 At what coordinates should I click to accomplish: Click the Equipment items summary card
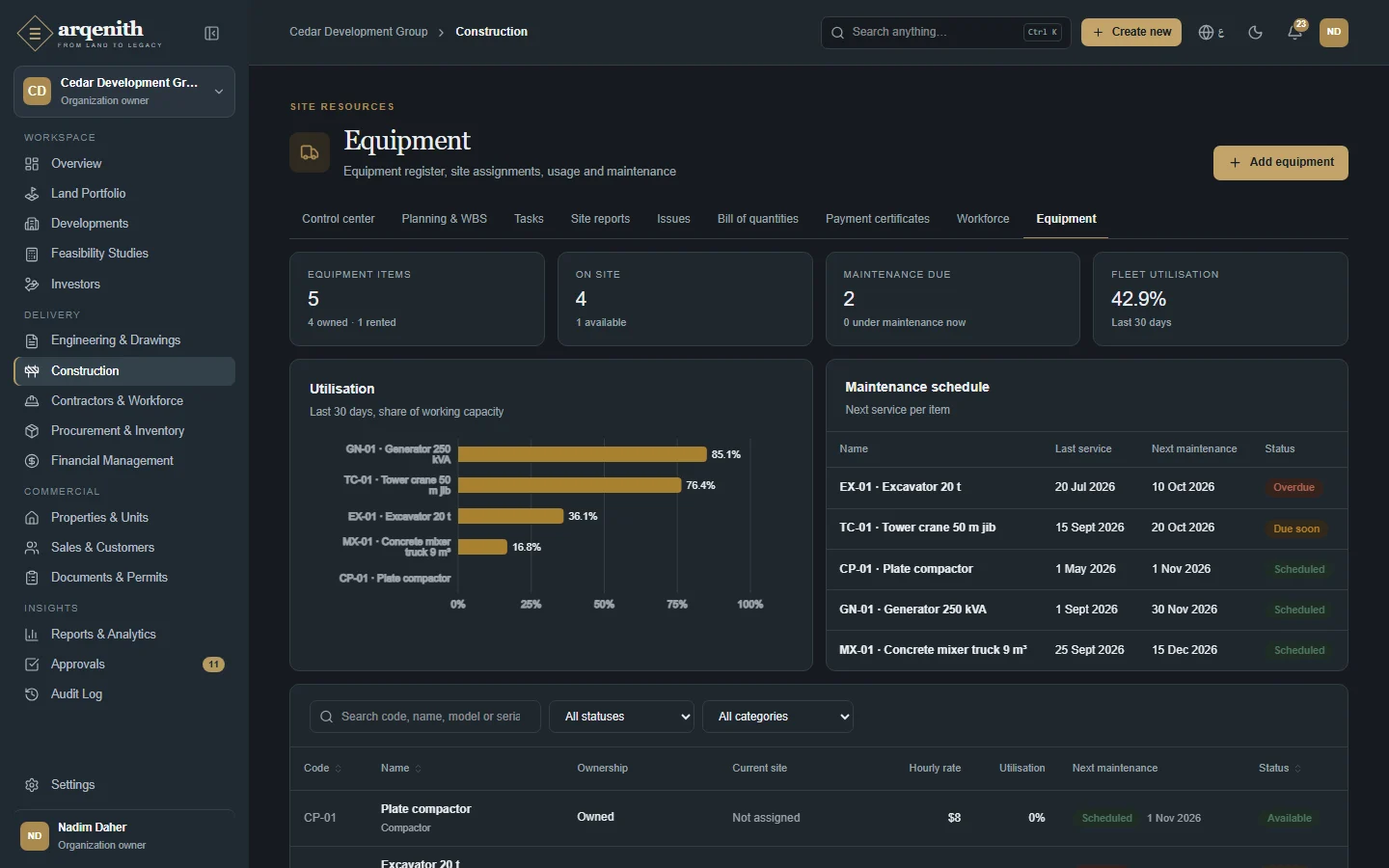(417, 299)
